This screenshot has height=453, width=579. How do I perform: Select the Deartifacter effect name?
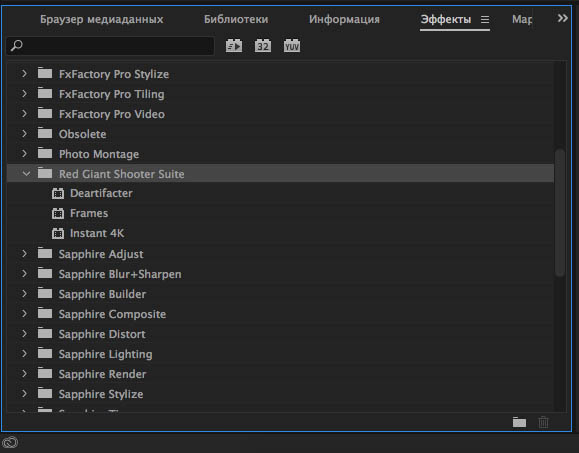click(x=101, y=193)
